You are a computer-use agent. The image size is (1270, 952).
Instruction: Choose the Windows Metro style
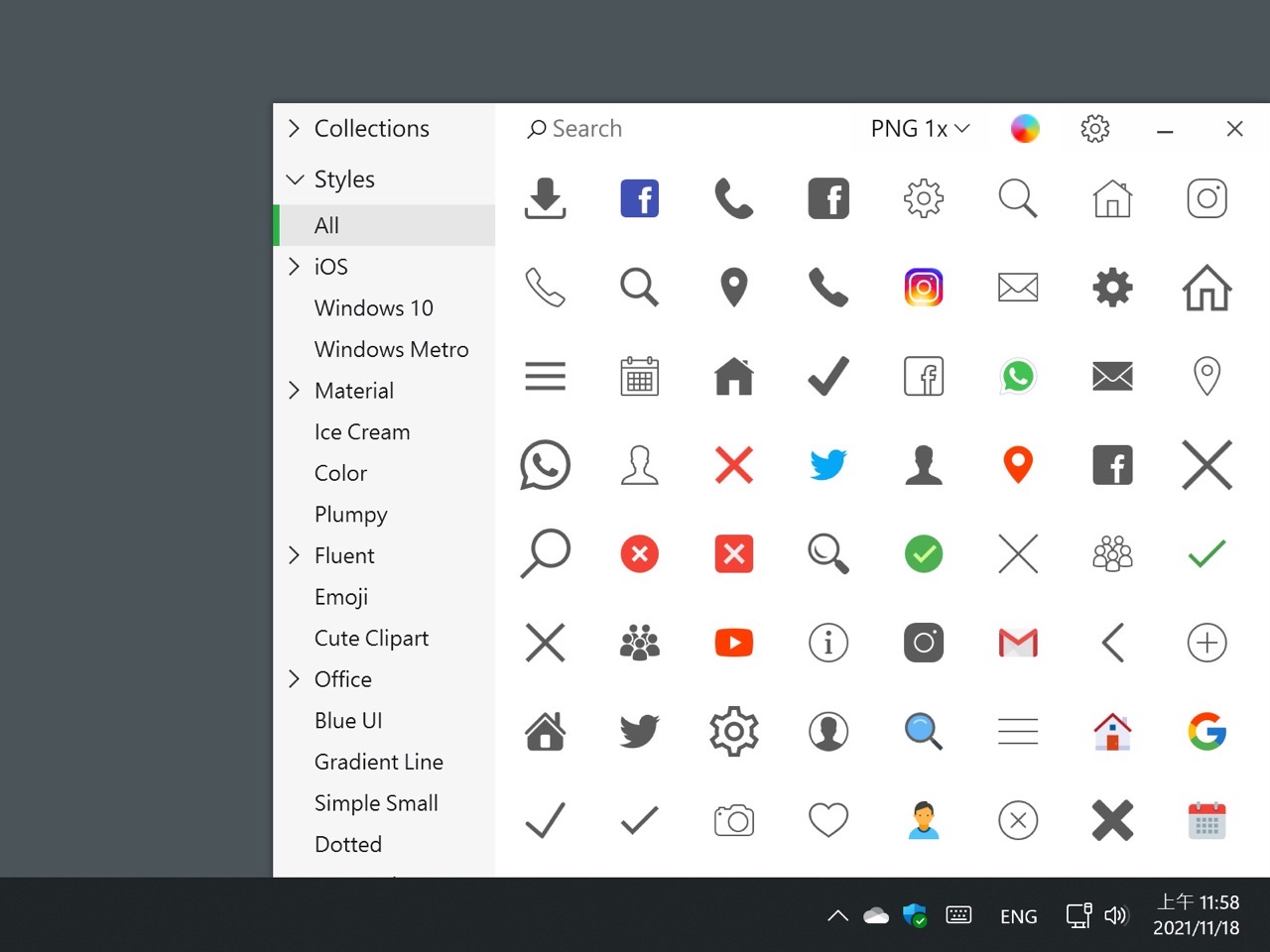[392, 349]
